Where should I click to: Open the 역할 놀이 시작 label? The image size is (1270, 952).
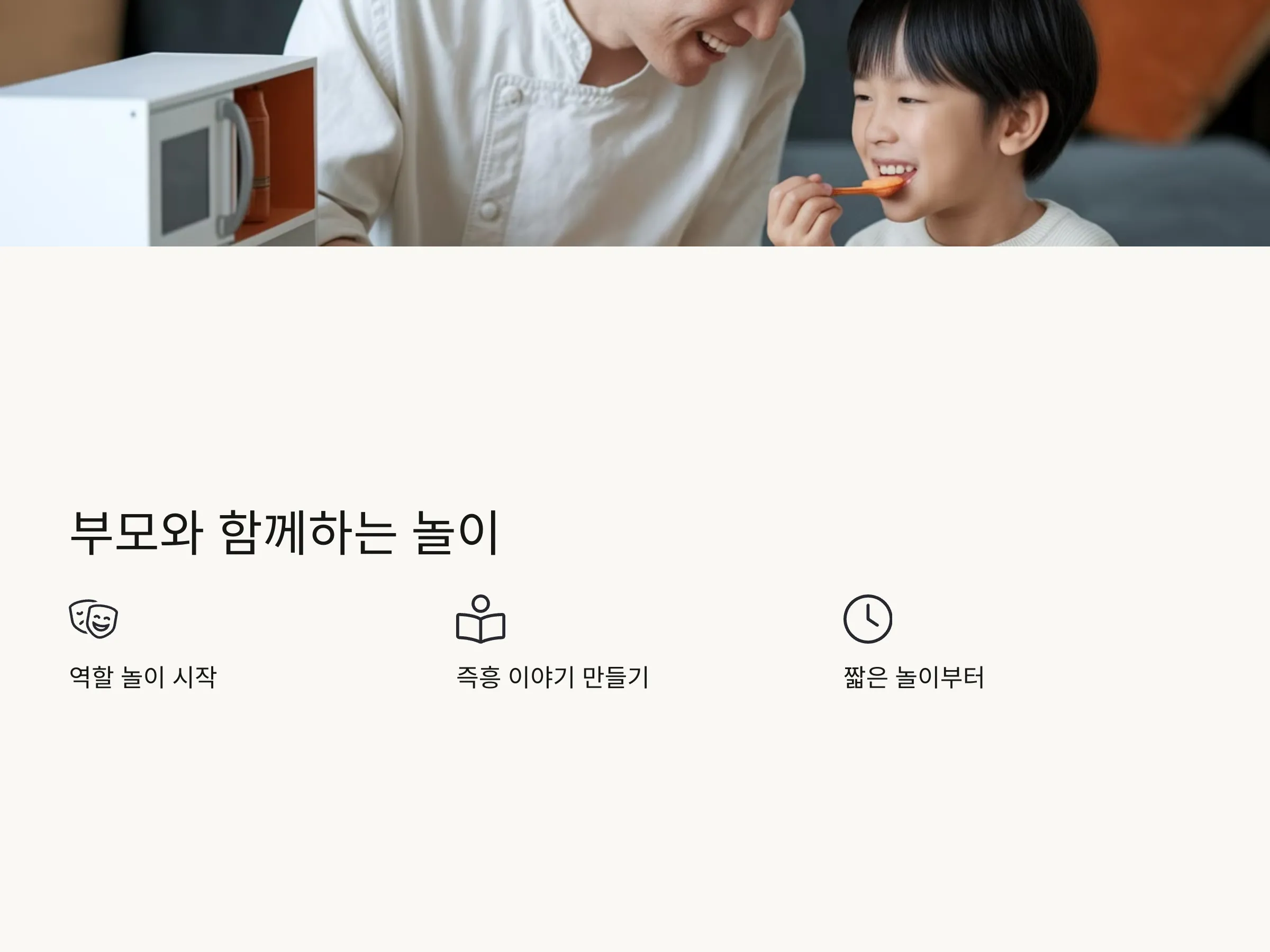143,677
